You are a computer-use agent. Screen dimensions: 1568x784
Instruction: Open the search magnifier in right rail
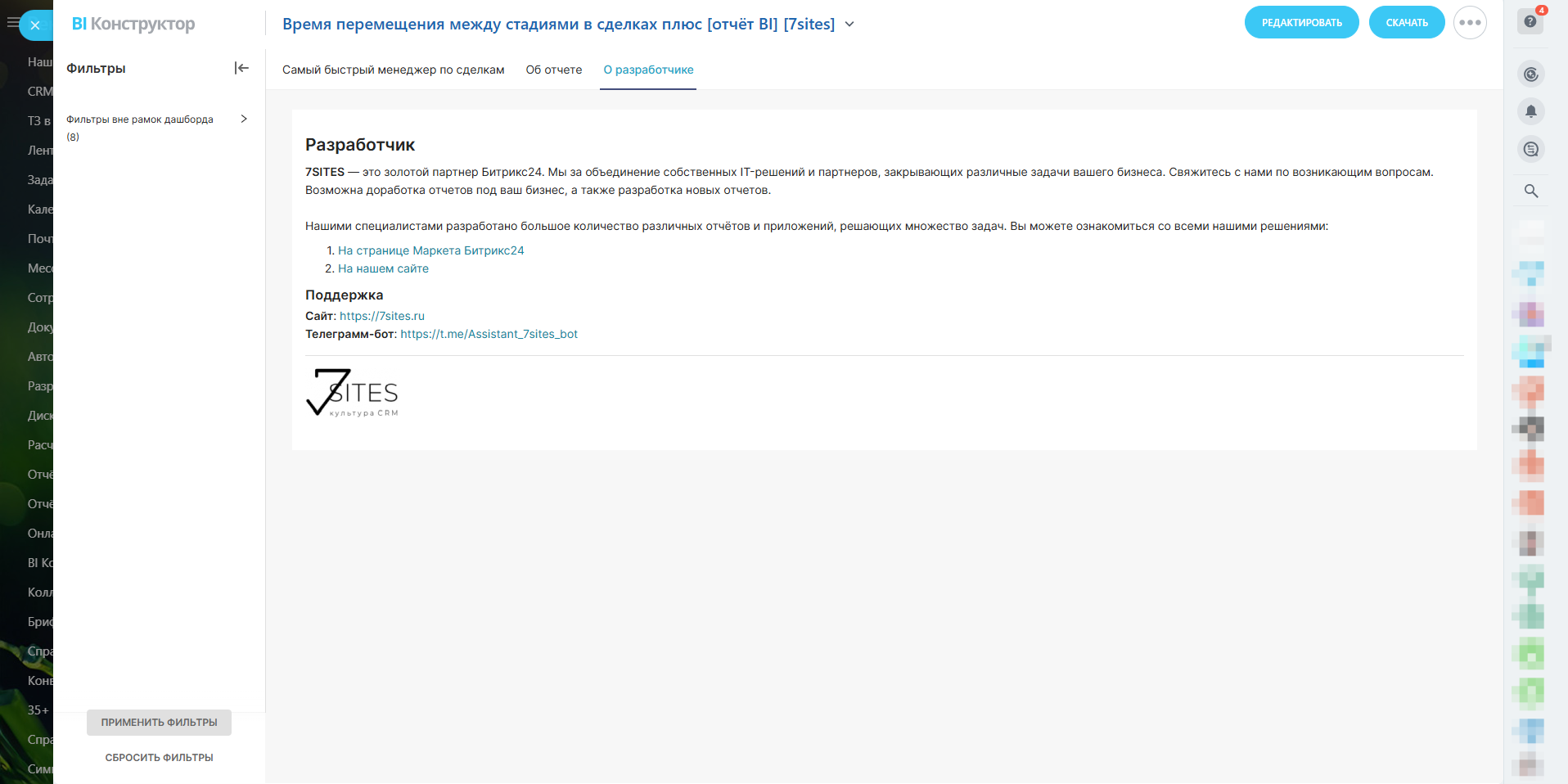pos(1531,191)
